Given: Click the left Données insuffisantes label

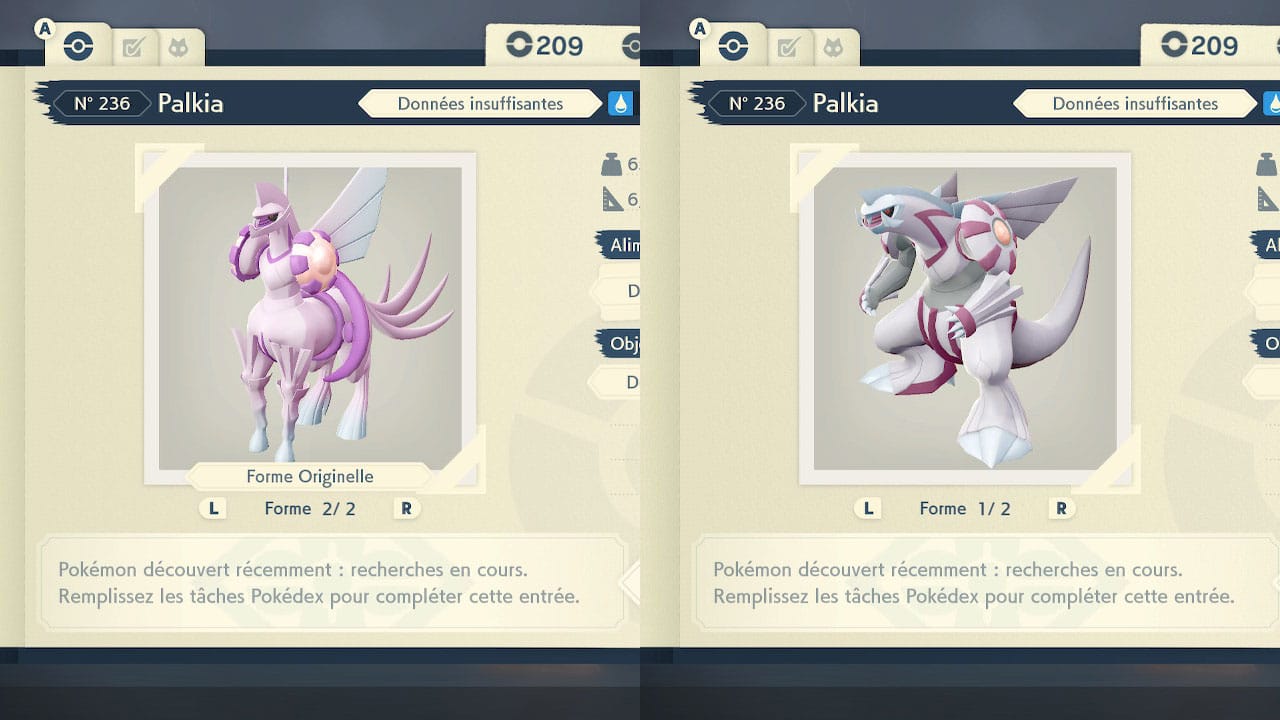Looking at the screenshot, I should pyautogui.click(x=480, y=103).
